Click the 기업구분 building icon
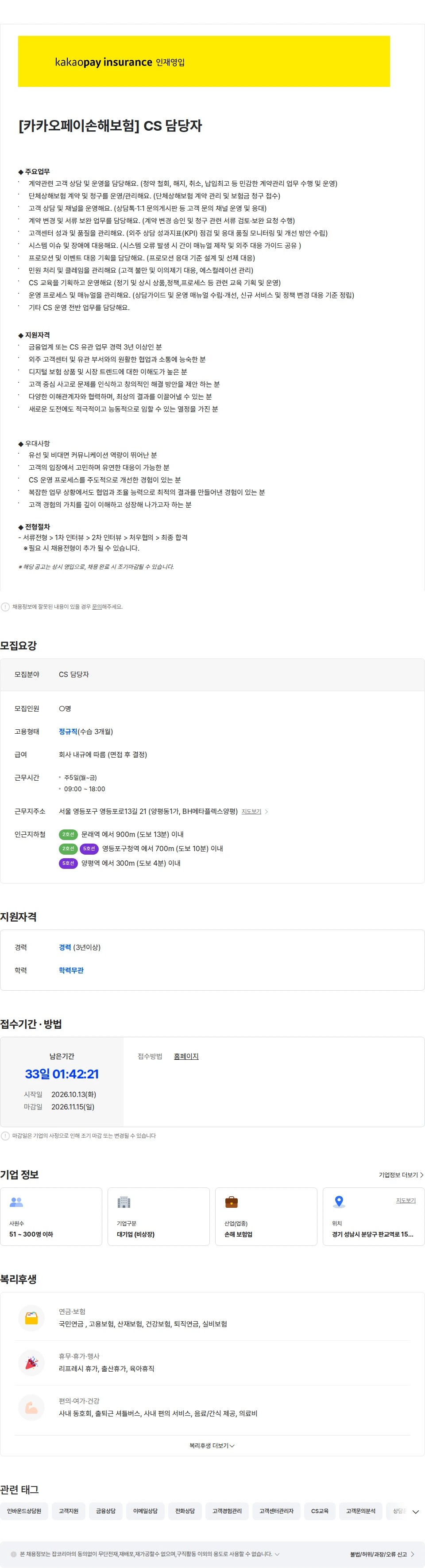The image size is (425, 1568). pos(124,1202)
